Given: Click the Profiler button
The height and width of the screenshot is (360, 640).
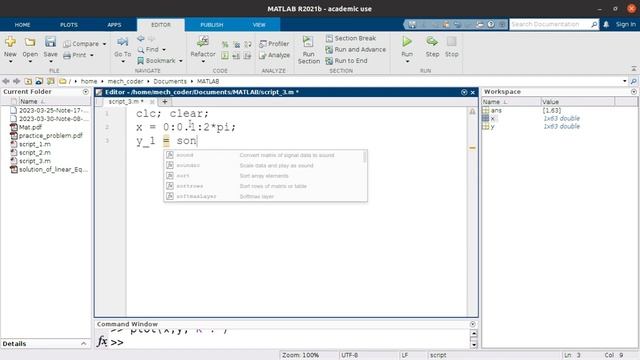Looking at the screenshot, I should pos(274,44).
